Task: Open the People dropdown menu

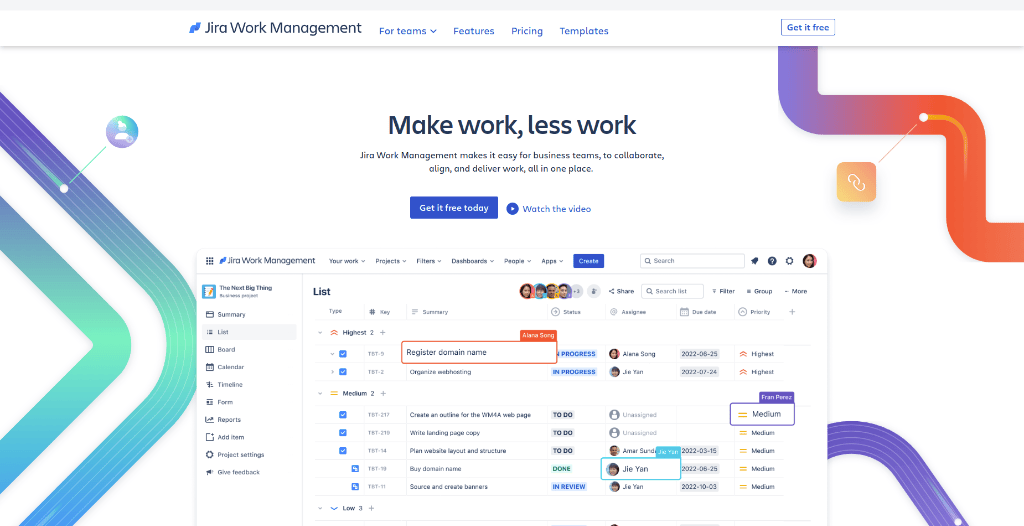Action: 517,261
